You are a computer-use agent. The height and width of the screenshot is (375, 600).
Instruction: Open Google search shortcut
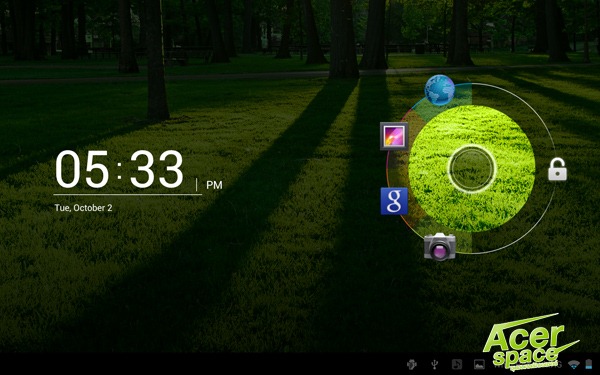(x=394, y=201)
